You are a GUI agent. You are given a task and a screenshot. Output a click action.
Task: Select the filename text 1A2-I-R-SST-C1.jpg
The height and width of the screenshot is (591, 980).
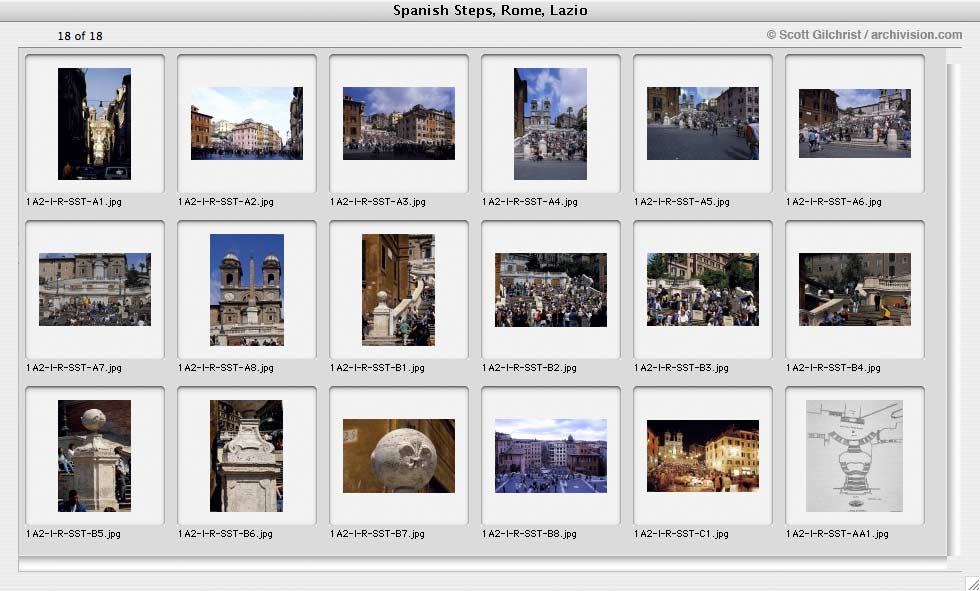681,534
